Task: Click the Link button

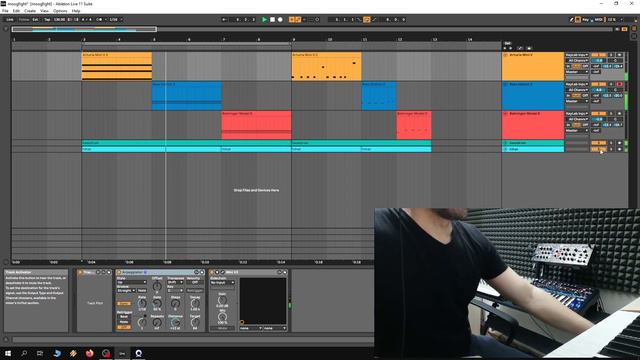Action: [x=10, y=19]
